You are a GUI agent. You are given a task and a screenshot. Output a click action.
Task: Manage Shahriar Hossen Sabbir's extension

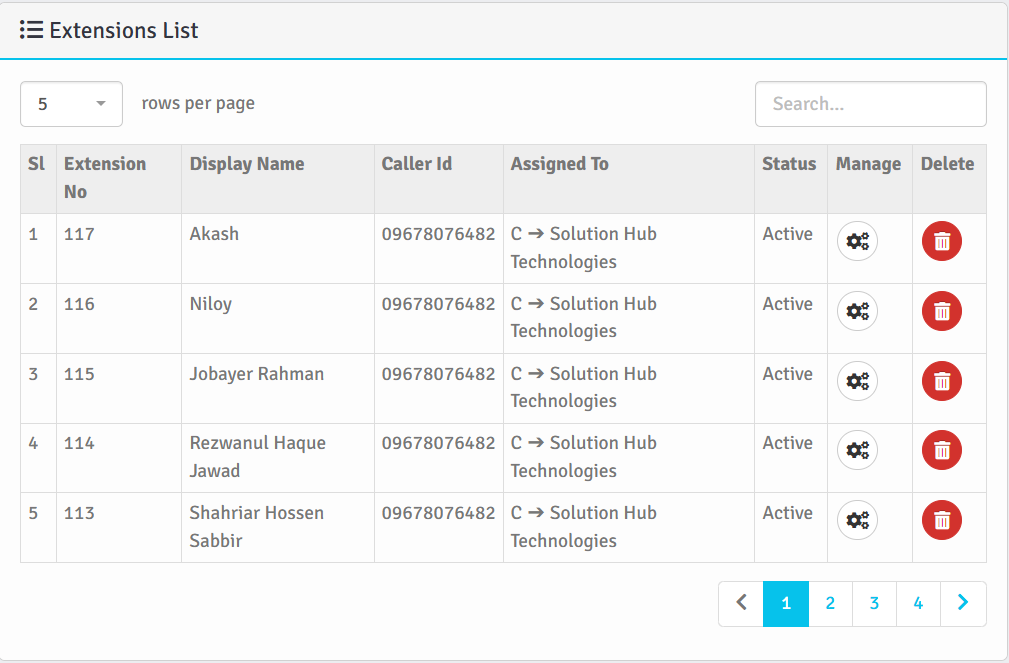pos(857,520)
